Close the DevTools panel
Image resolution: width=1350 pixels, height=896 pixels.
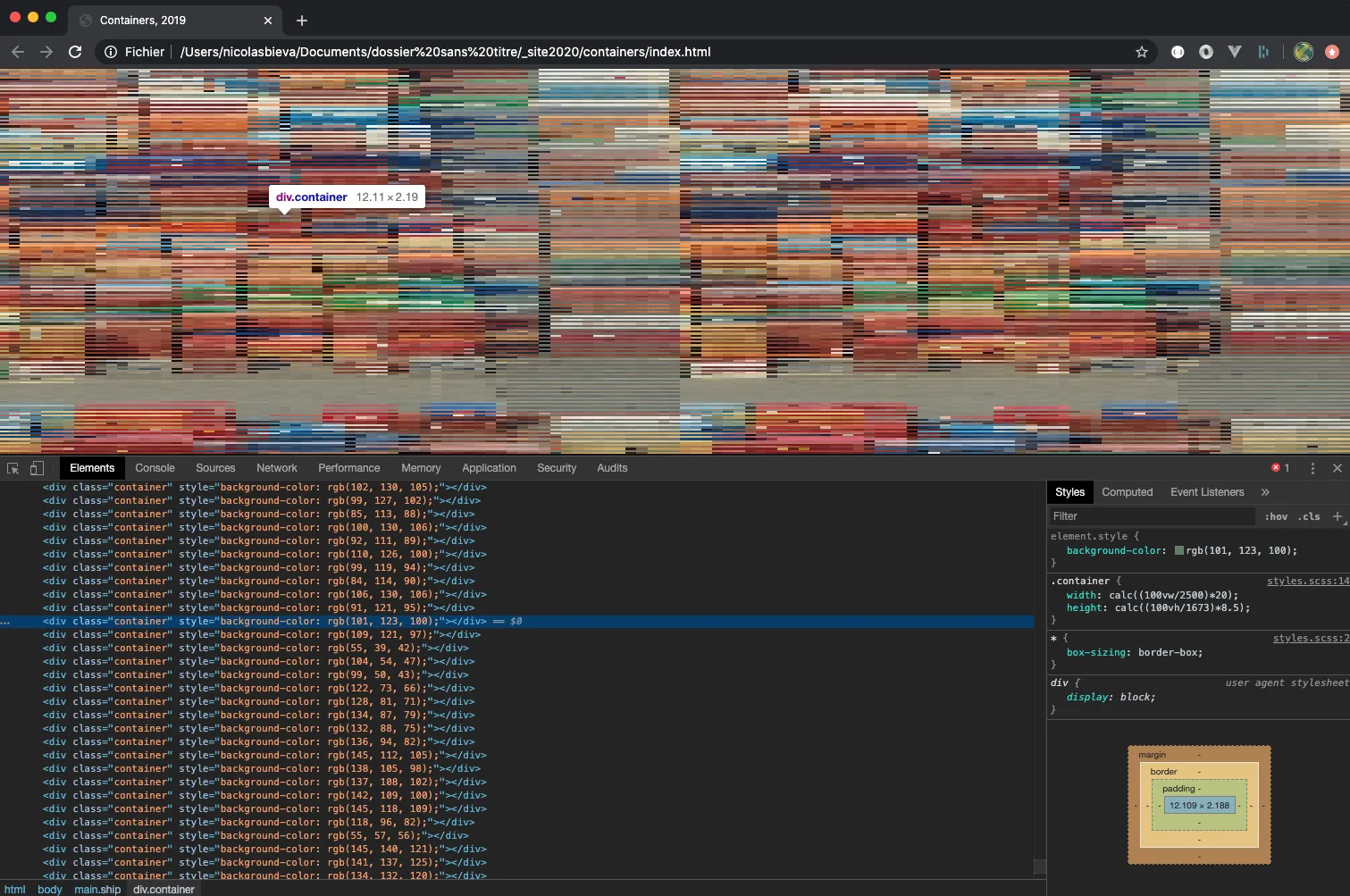tap(1337, 468)
